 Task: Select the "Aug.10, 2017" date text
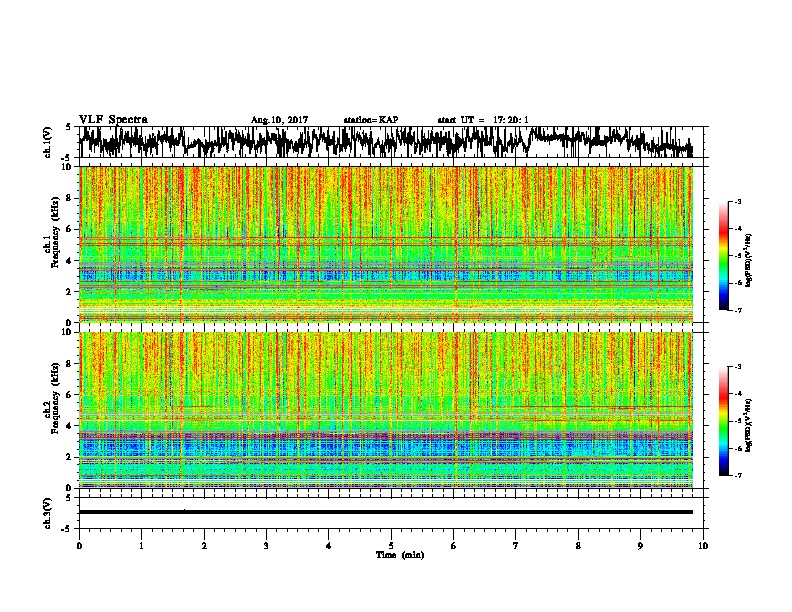tap(279, 120)
